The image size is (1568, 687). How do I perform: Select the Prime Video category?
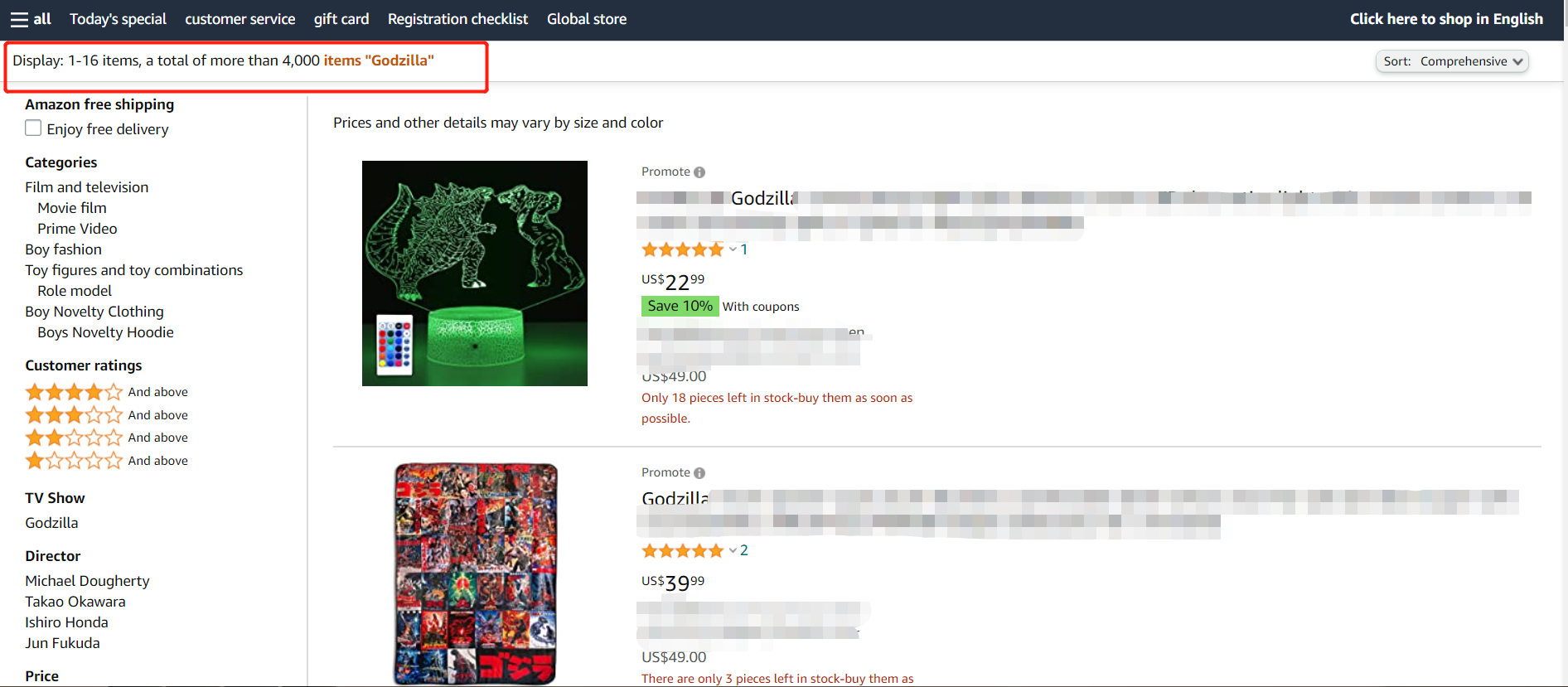pyautogui.click(x=77, y=229)
